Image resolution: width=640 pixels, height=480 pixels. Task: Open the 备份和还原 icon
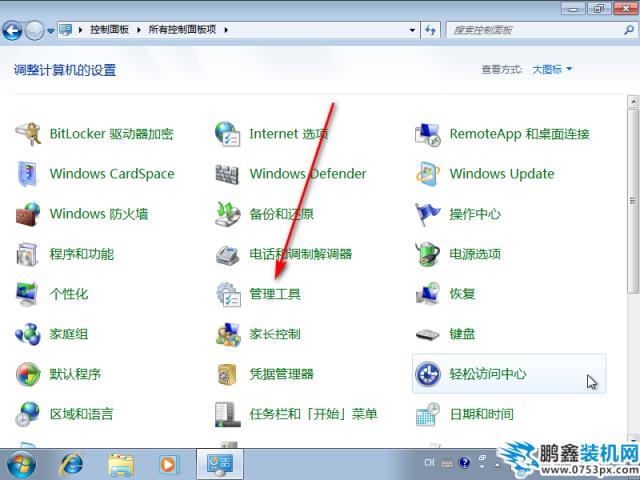click(x=228, y=213)
